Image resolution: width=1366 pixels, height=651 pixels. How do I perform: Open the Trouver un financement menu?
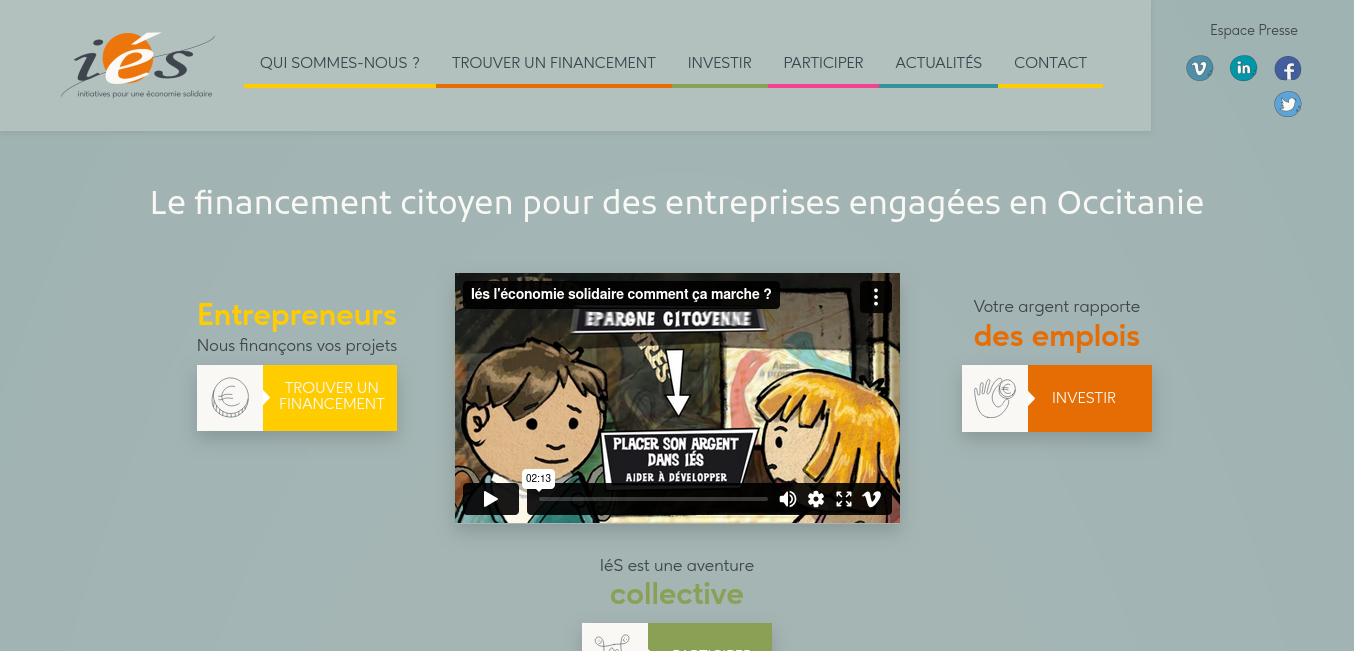tap(554, 63)
